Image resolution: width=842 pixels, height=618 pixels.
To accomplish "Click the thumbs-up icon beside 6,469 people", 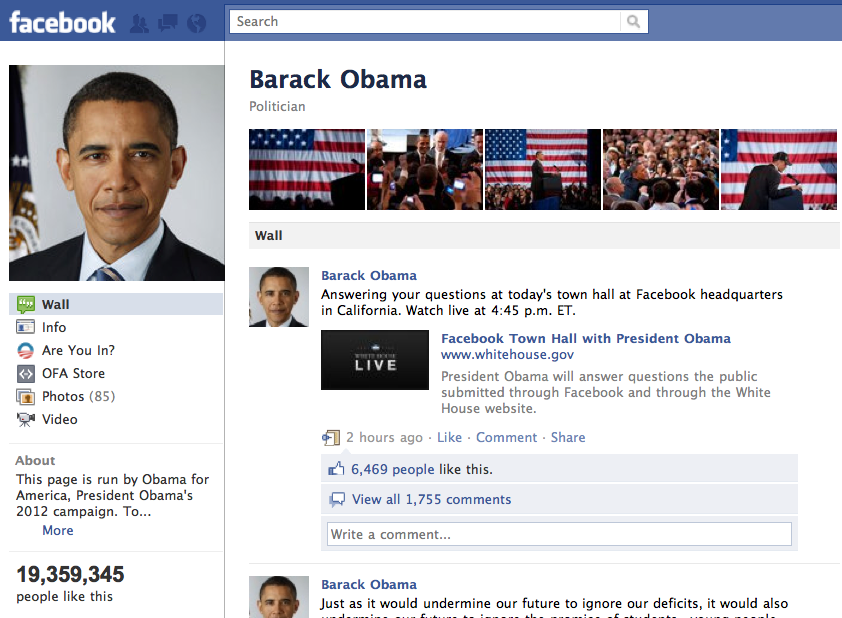I will pyautogui.click(x=337, y=469).
